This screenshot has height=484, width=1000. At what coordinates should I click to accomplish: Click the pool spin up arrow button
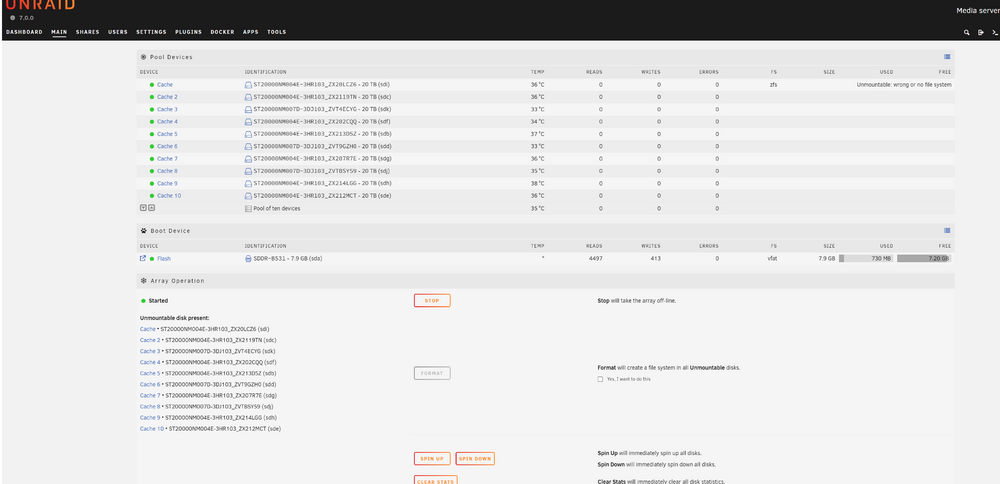tap(152, 207)
